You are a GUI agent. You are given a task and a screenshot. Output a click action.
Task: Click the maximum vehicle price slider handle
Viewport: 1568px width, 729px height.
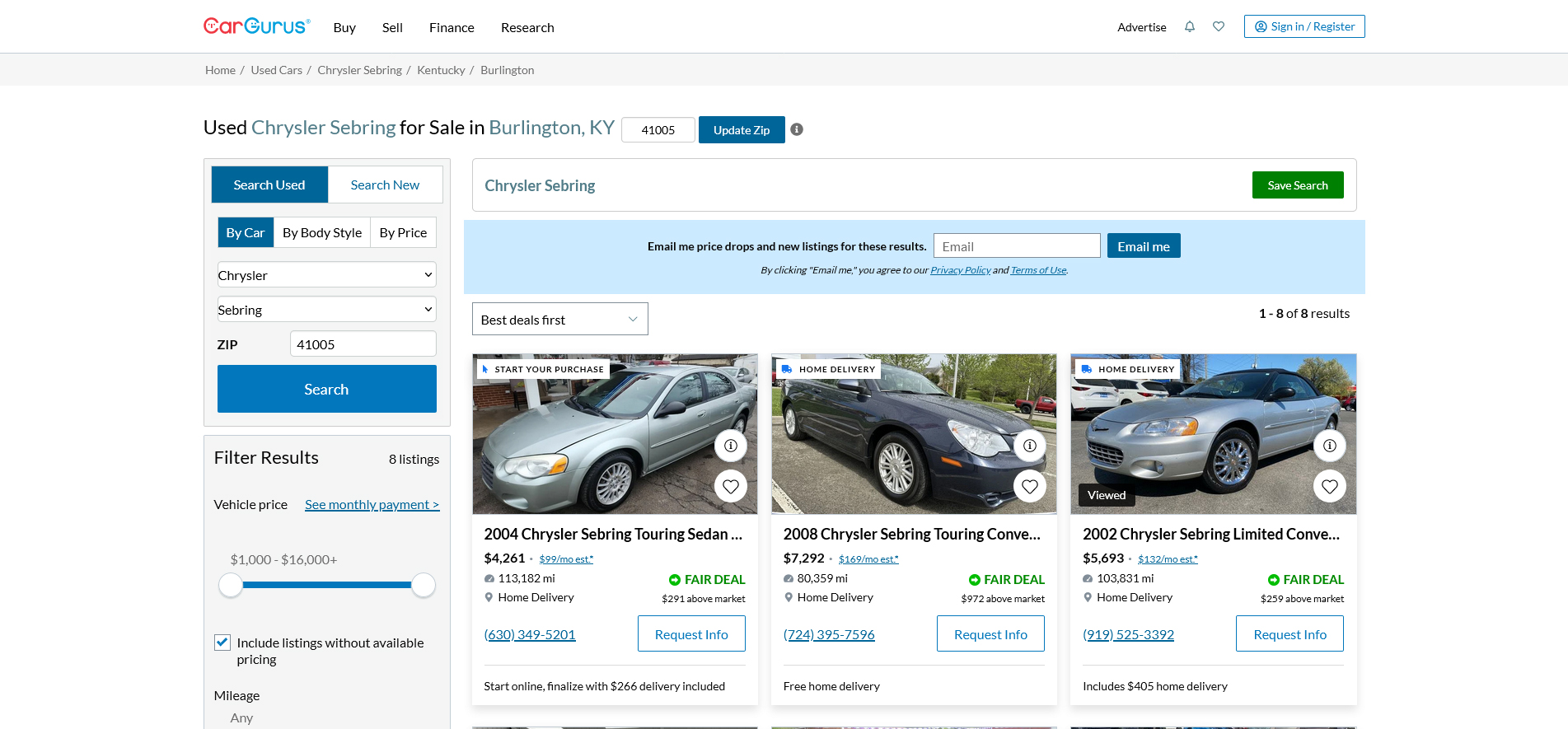(424, 585)
